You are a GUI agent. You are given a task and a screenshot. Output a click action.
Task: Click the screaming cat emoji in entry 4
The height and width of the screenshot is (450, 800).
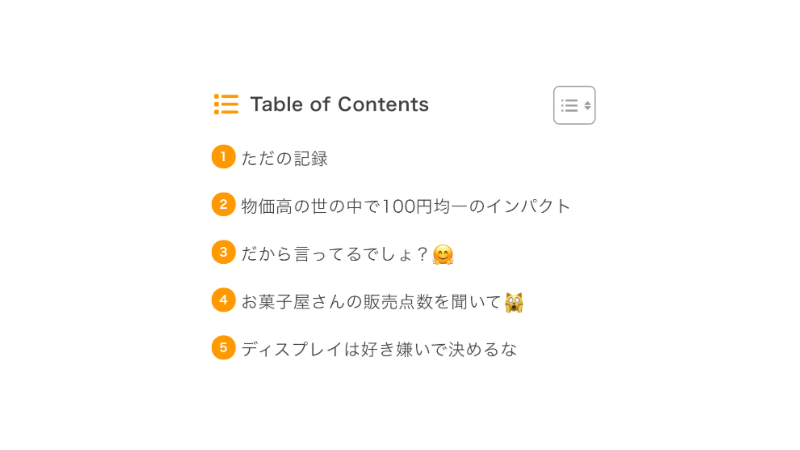514,302
